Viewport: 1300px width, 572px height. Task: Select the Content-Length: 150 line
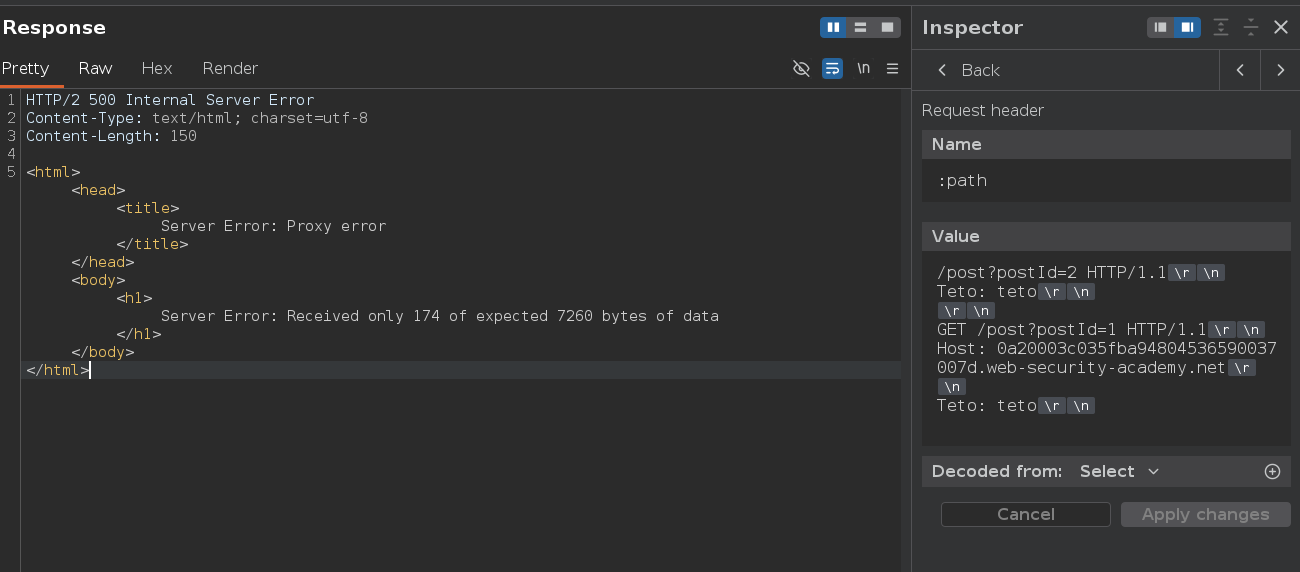[x=111, y=136]
